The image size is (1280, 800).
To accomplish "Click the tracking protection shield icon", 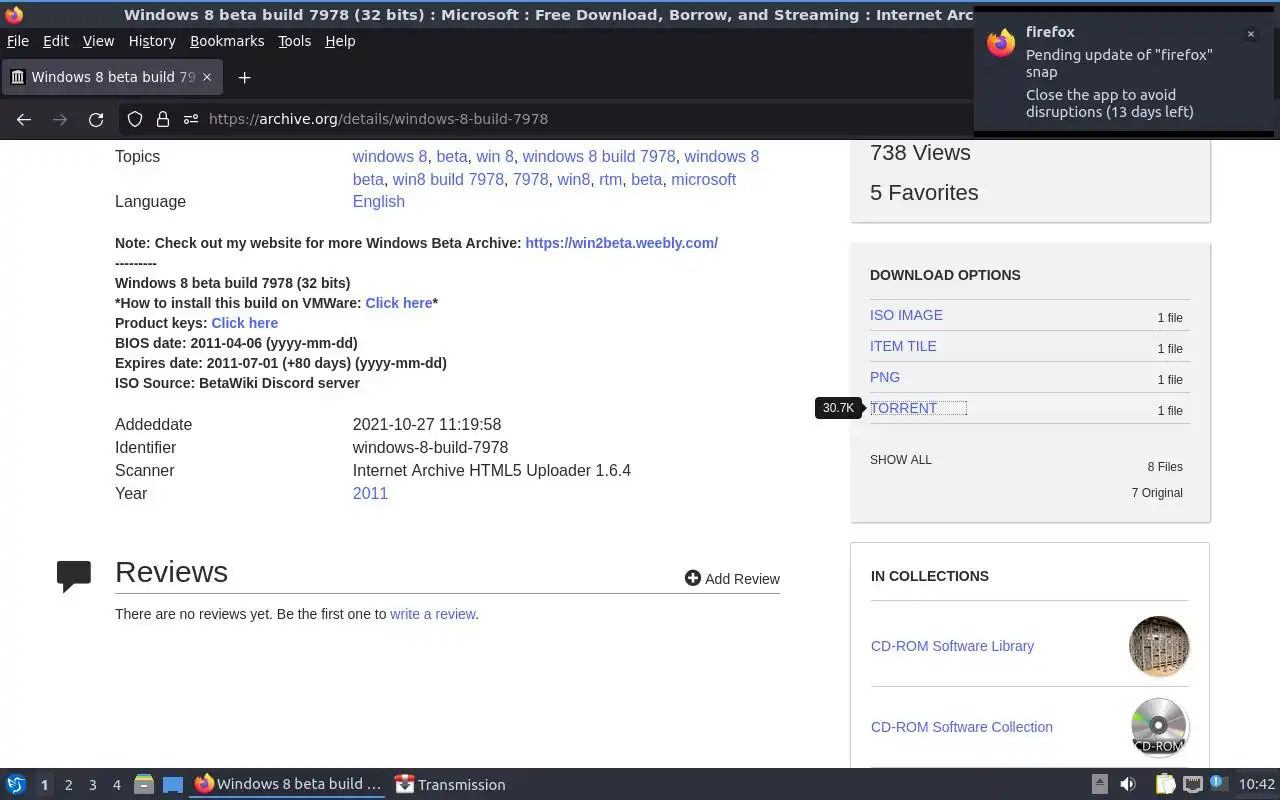I will click(x=134, y=119).
